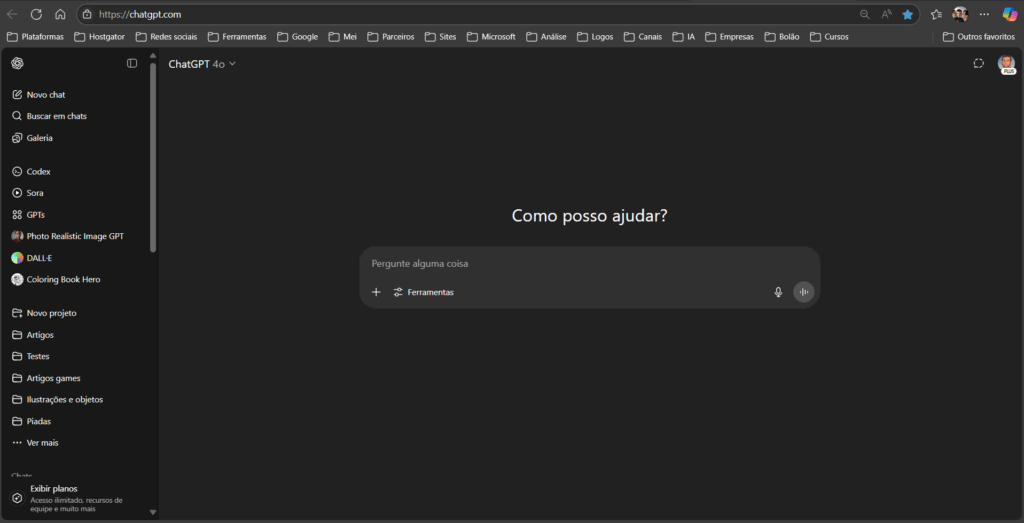Open the Logos bookmarks folder
Viewport: 1024px width, 523px height.
pyautogui.click(x=596, y=37)
